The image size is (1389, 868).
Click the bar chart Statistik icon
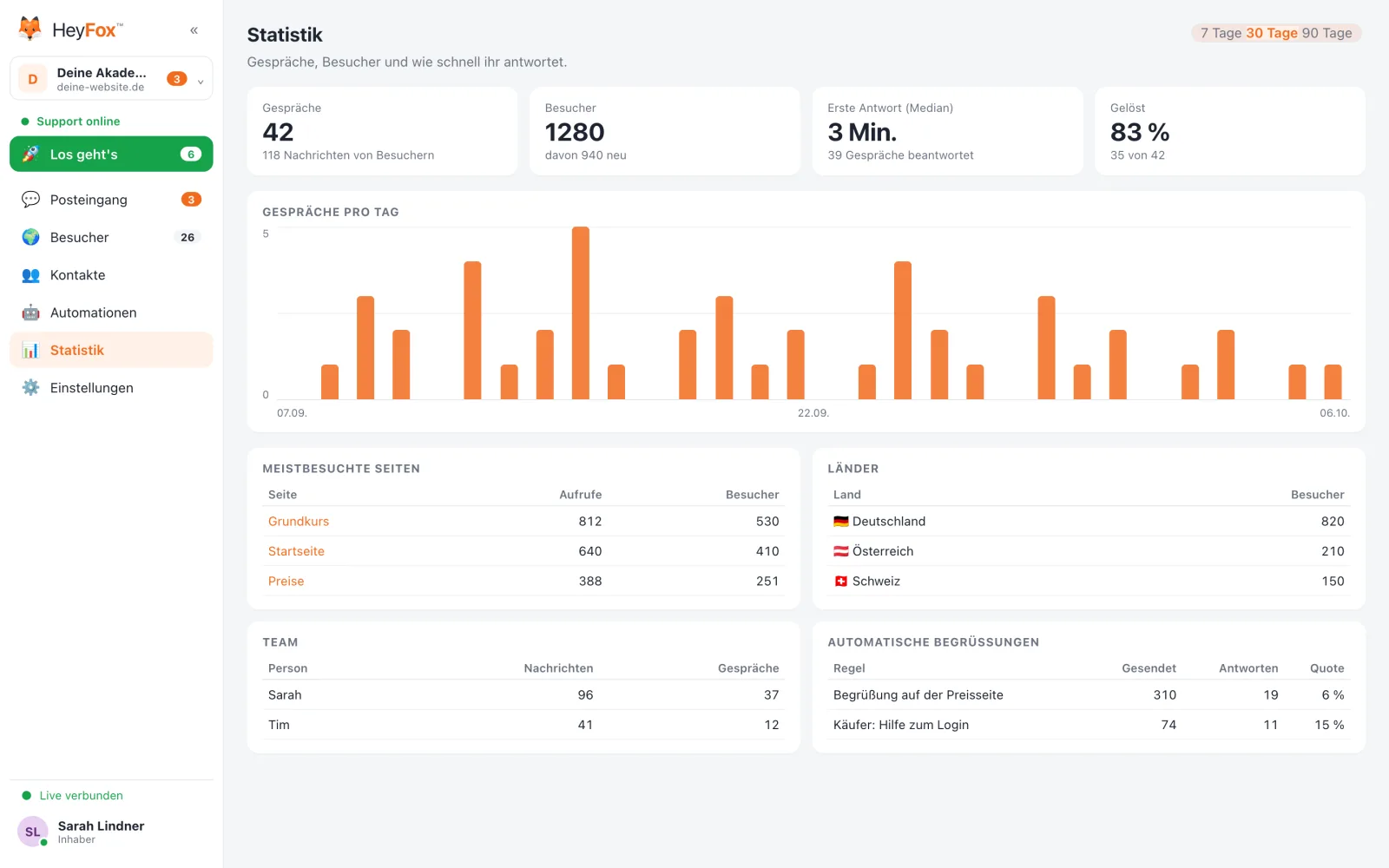click(x=30, y=350)
